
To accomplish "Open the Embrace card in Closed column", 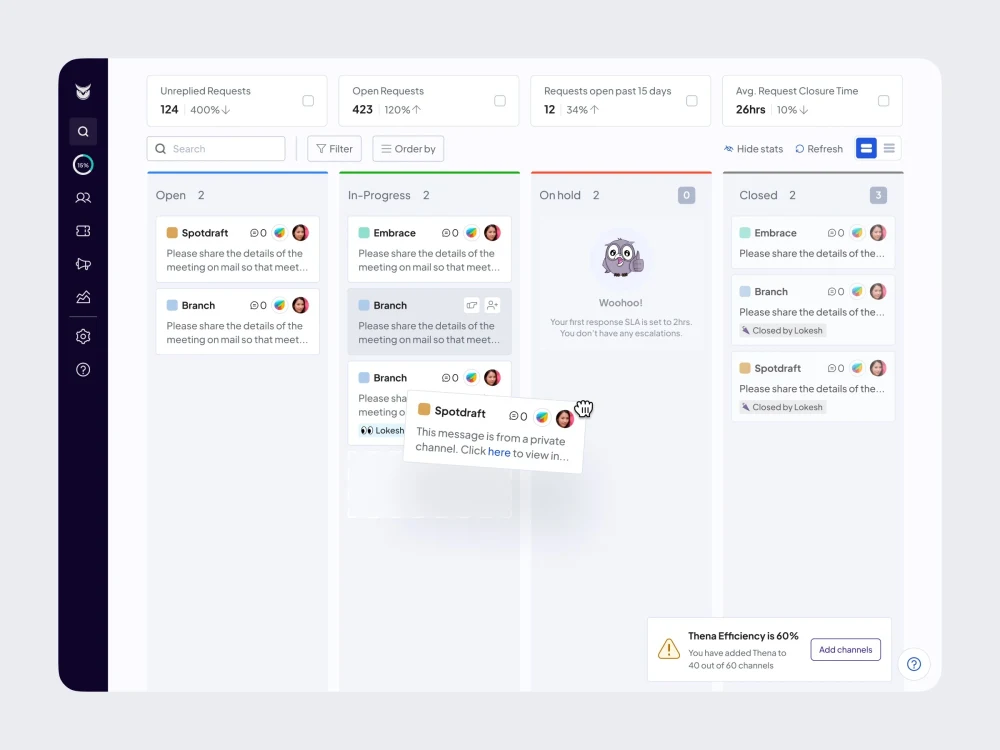I will click(812, 242).
